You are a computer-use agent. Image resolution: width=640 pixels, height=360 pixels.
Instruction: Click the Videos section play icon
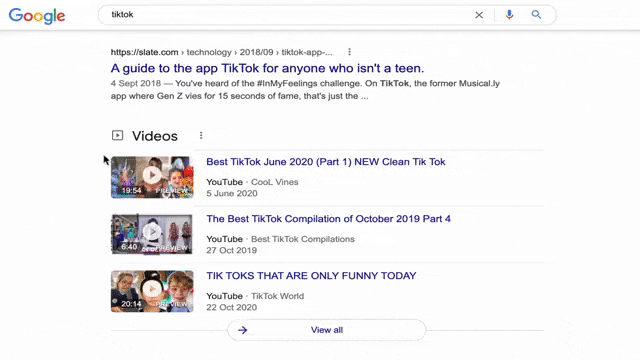tap(118, 135)
